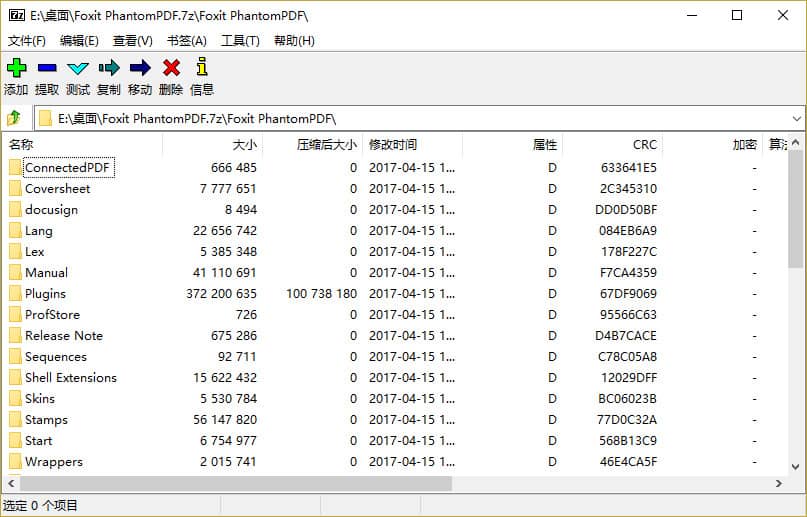
Task: Click the Copy (复制) toolbar icon
Action: pos(109,68)
